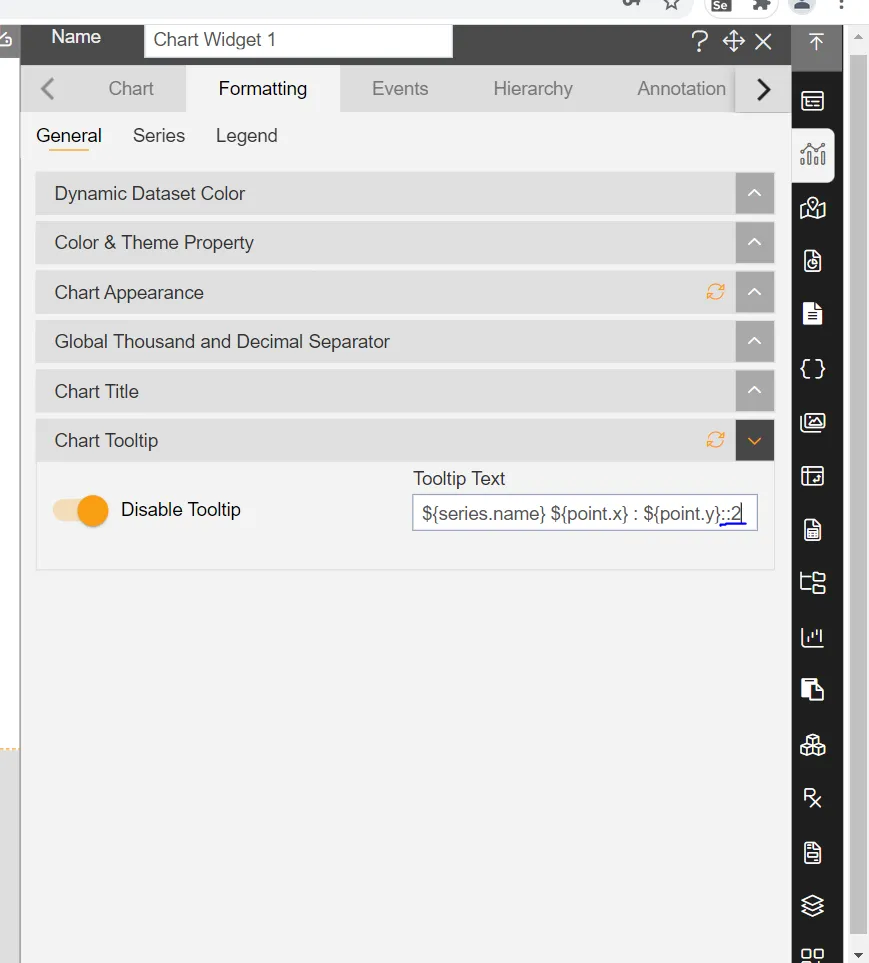Select the Formatting tab
869x963 pixels.
[263, 88]
